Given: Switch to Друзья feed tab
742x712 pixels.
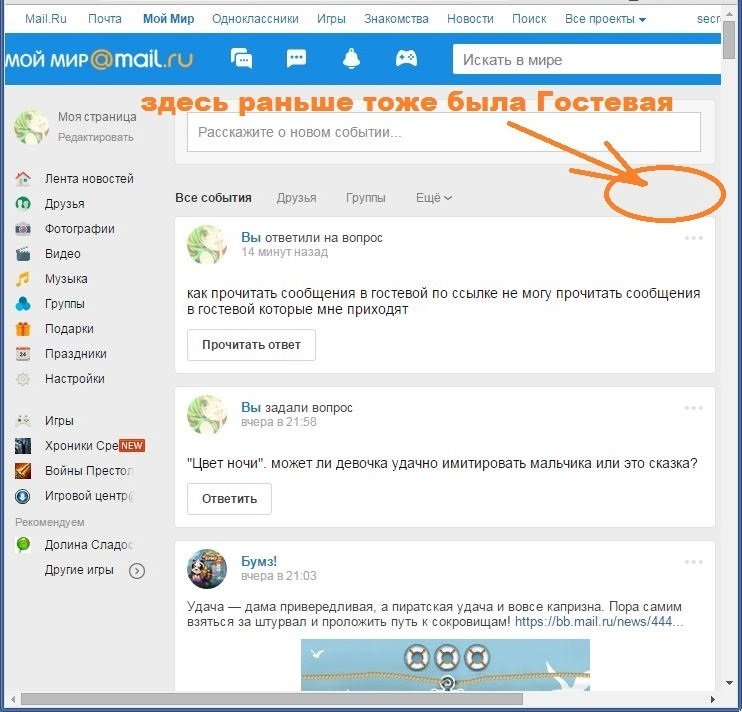Looking at the screenshot, I should tap(297, 198).
